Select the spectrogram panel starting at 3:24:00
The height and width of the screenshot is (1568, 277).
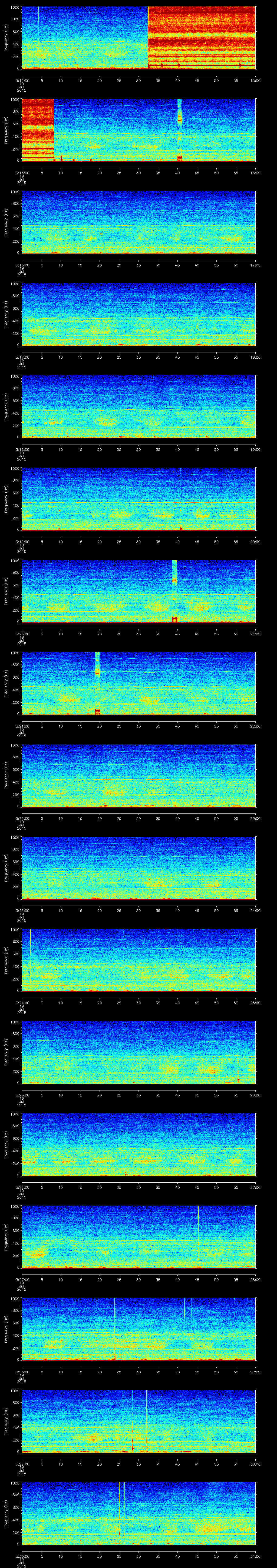[139, 960]
